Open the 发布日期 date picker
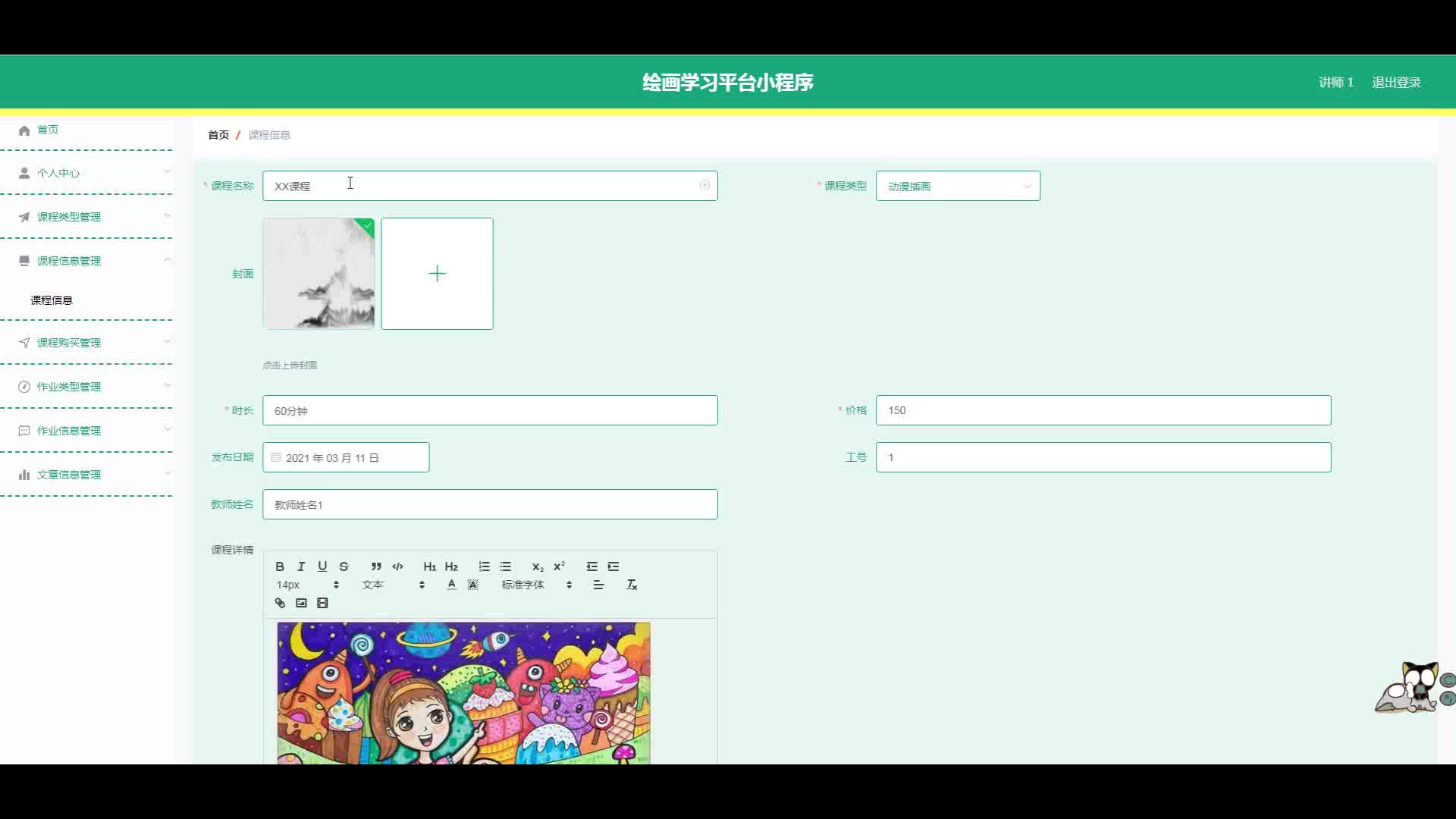 346,457
